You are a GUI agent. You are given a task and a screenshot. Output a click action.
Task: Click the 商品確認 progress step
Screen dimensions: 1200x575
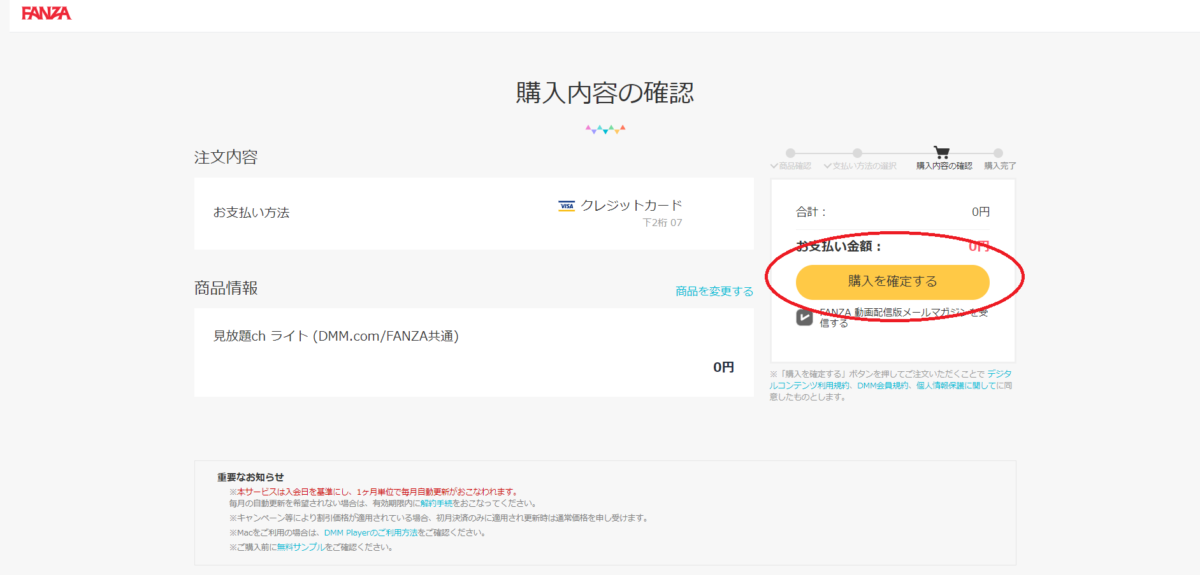790,159
